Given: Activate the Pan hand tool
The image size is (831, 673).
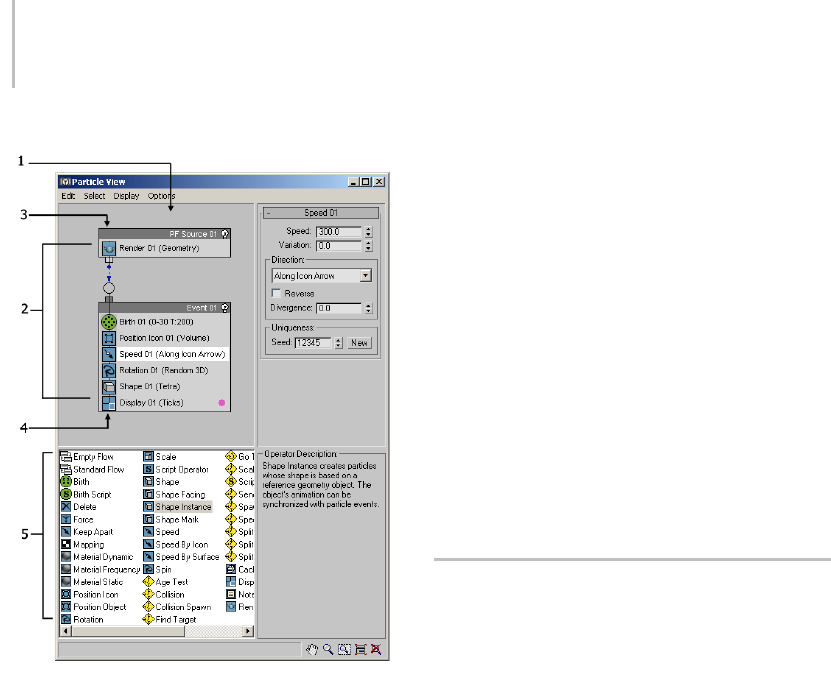Looking at the screenshot, I should pyautogui.click(x=312, y=649).
